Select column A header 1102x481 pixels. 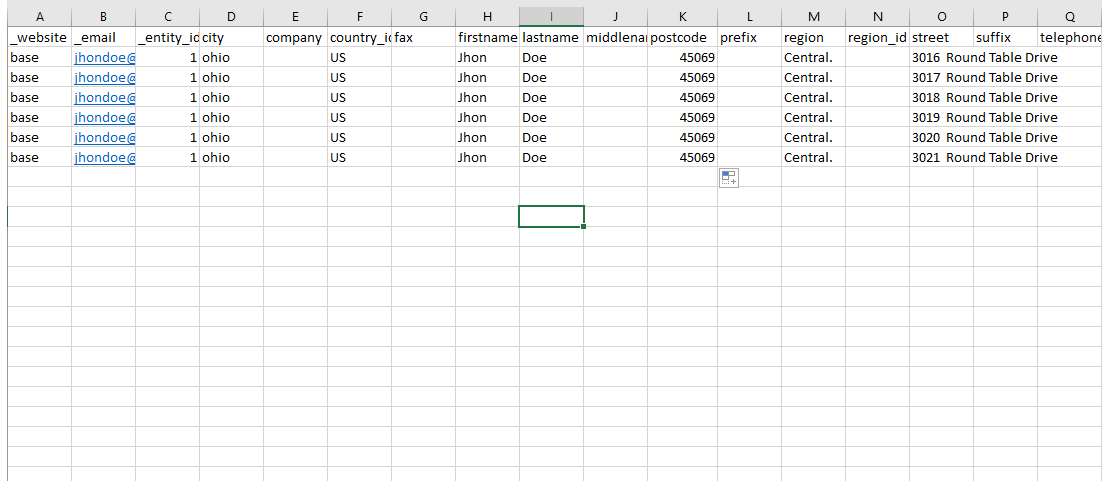pyautogui.click(x=39, y=17)
